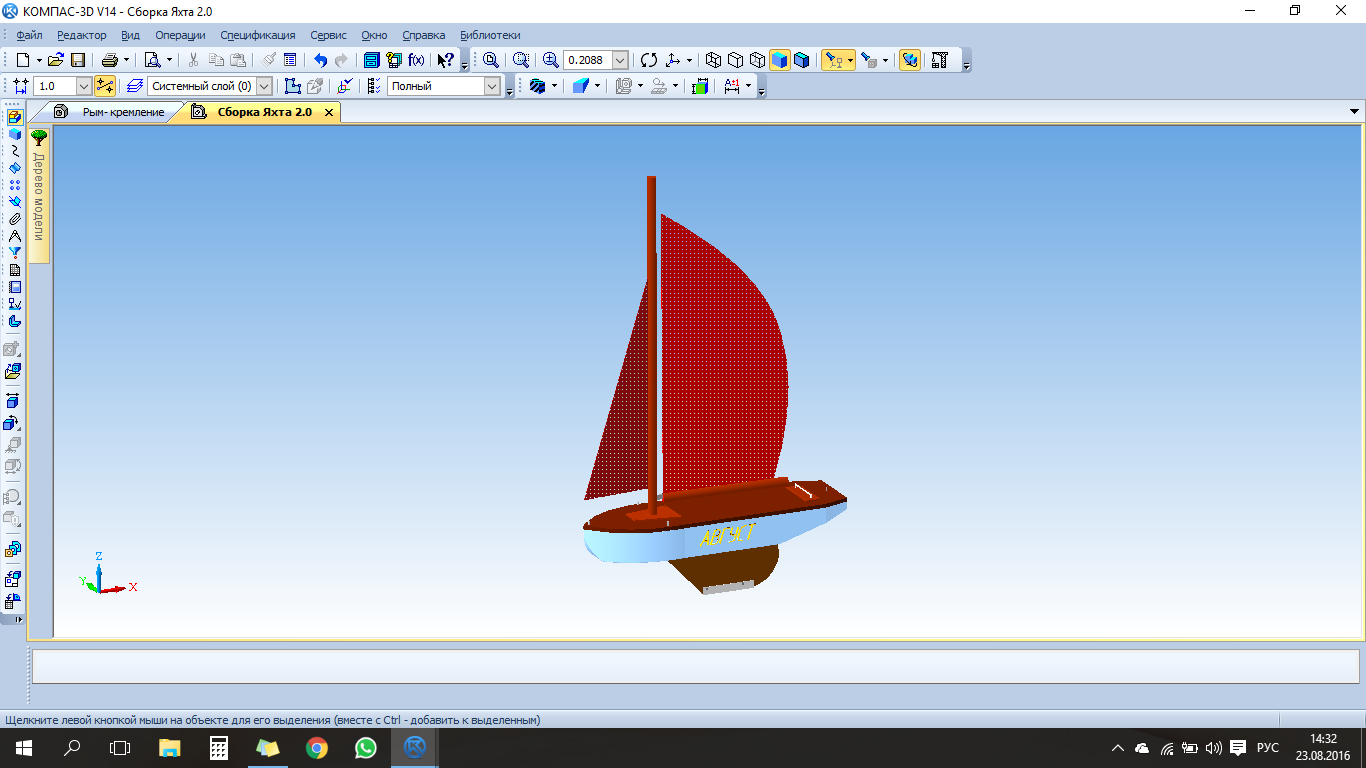
Task: Select the paperclip tool in the left toolbar
Action: pyautogui.click(x=14, y=218)
